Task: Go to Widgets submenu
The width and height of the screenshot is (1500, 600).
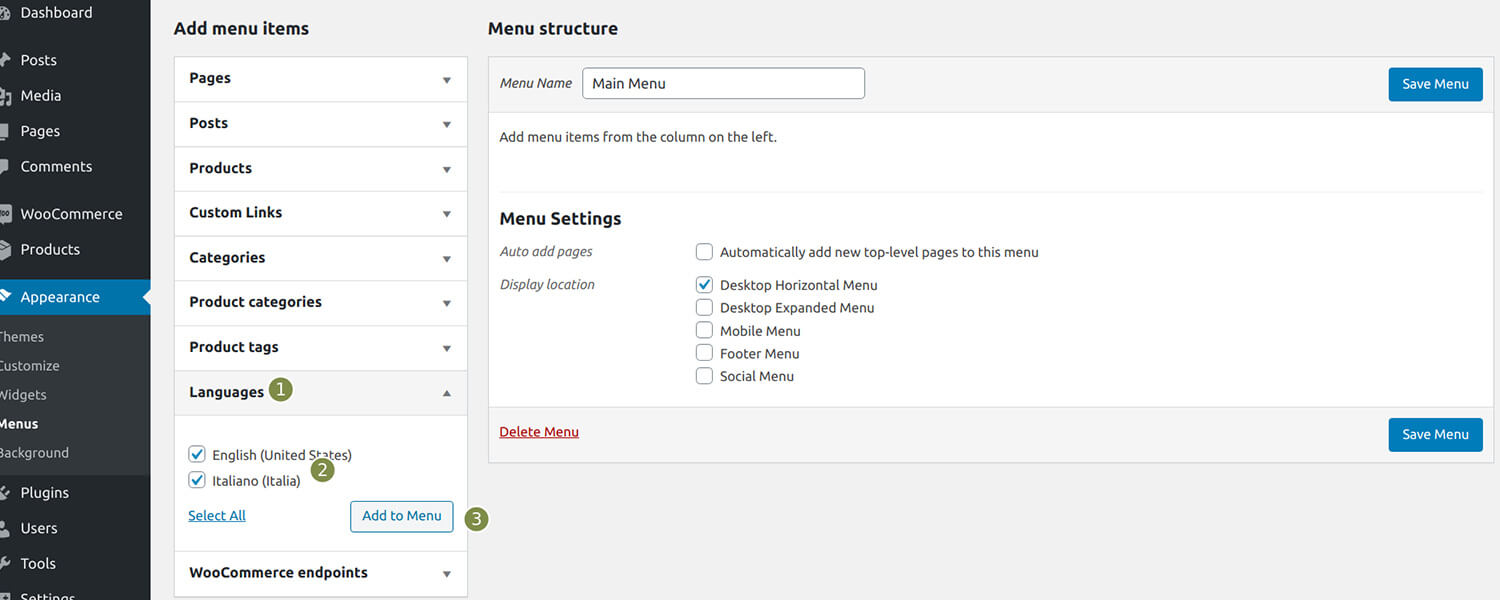Action: coord(23,395)
